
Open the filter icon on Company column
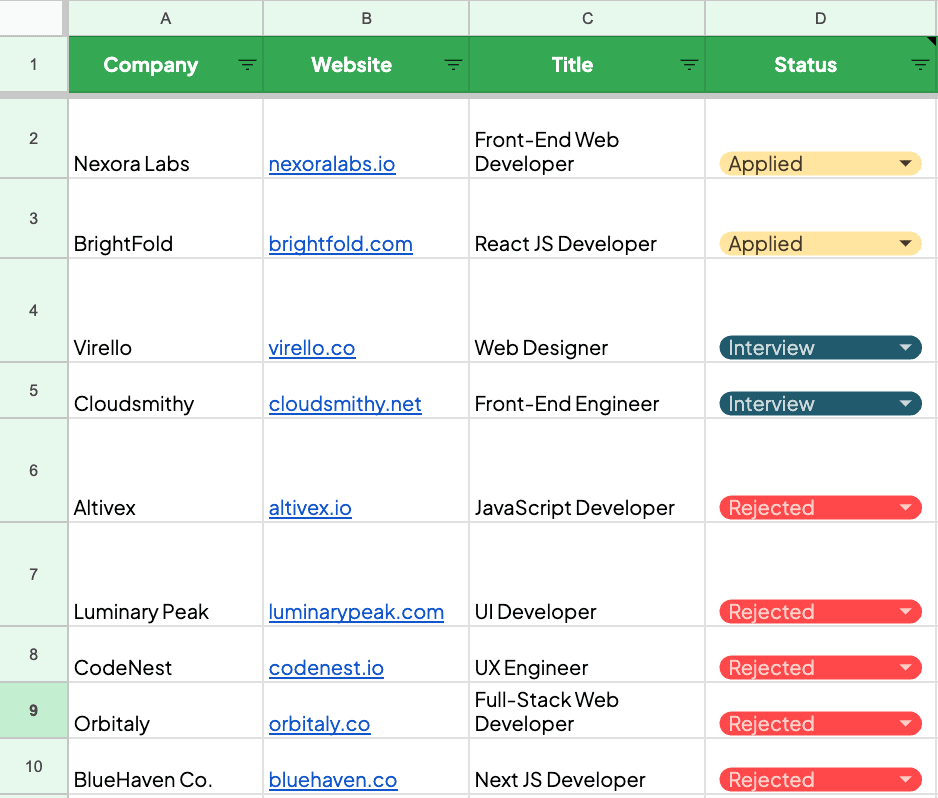247,64
